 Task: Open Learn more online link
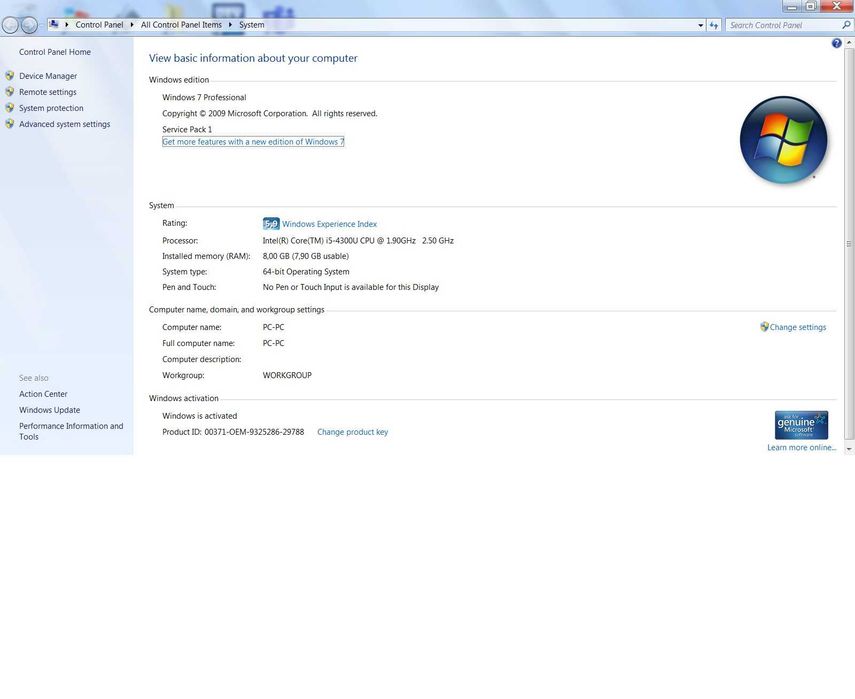click(802, 448)
